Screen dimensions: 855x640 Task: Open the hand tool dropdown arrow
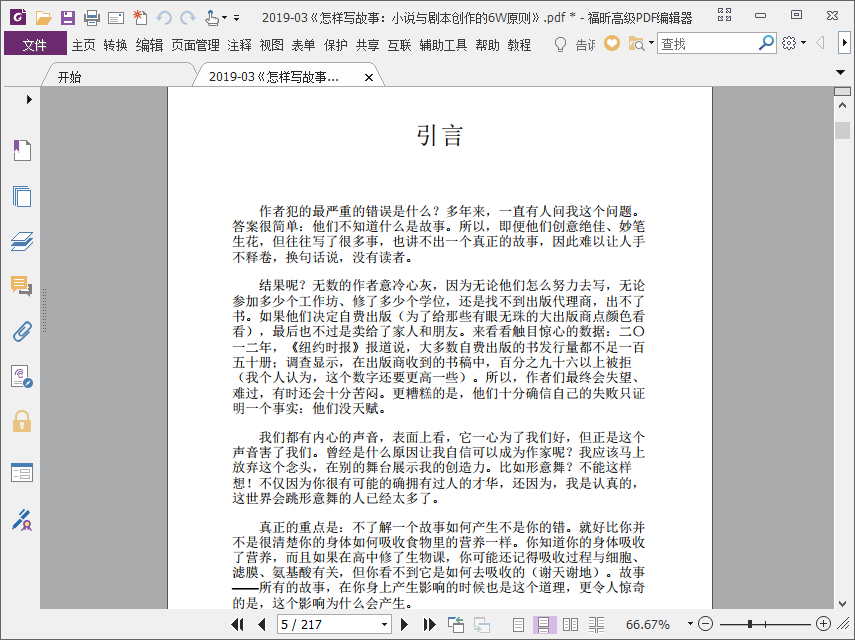(224, 18)
